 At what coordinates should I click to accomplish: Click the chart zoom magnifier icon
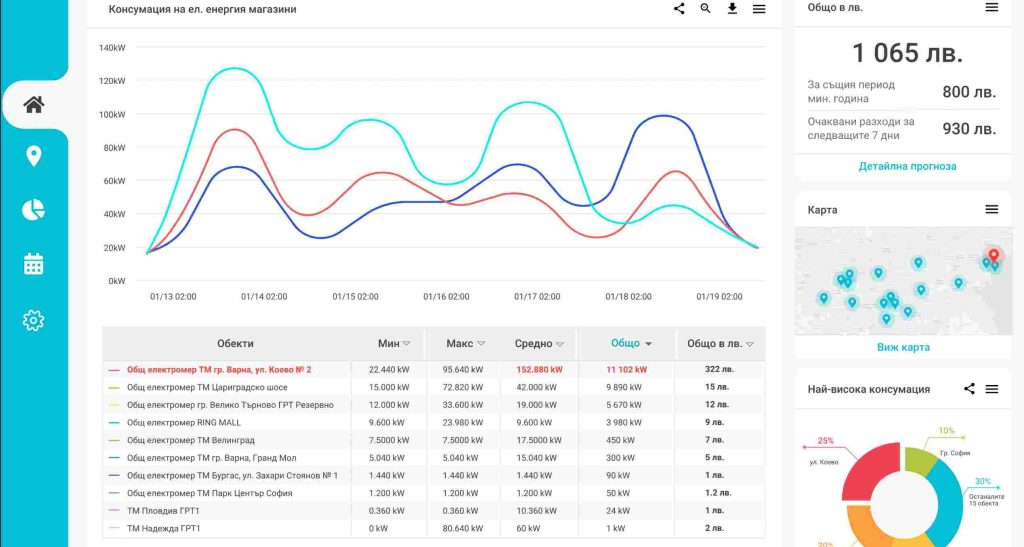[x=706, y=9]
